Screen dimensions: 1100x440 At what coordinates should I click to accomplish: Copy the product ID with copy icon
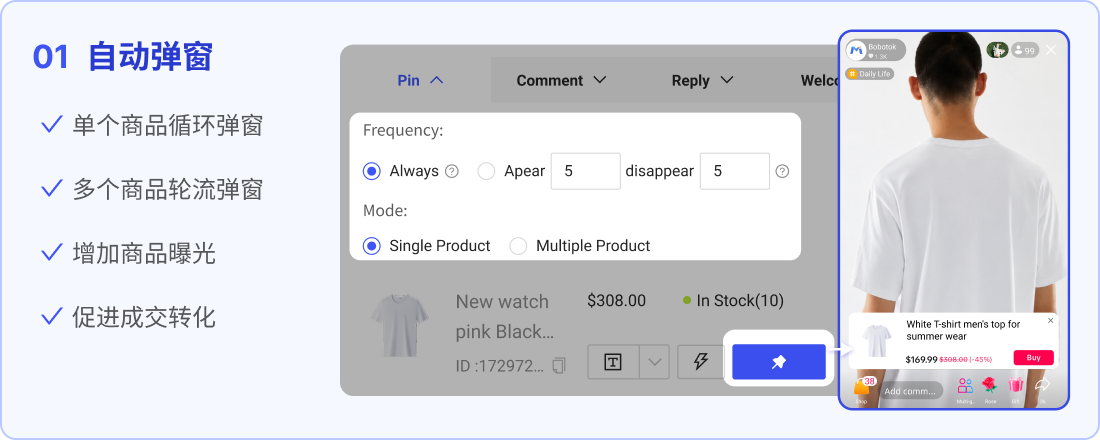pyautogui.click(x=559, y=366)
